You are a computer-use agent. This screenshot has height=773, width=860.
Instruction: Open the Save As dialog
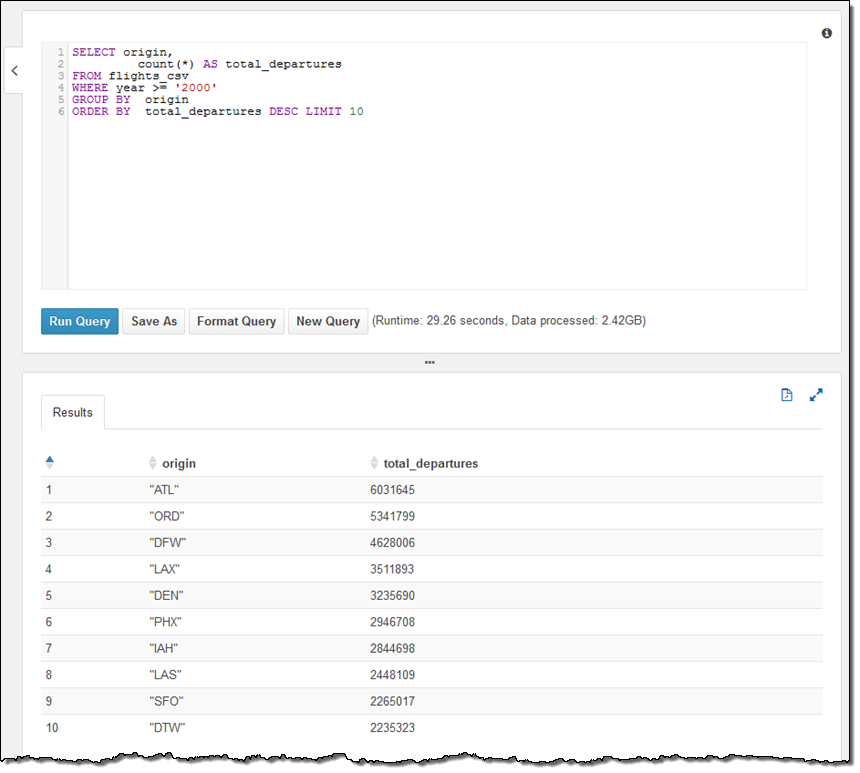coord(154,321)
